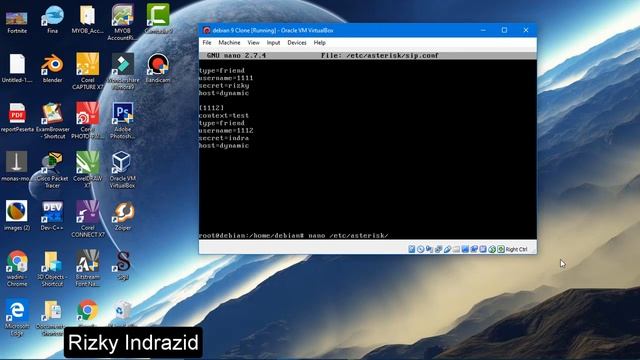Viewport: 640px width, 360px height.
Task: Select the Zoiper desktop shortcut
Action: pyautogui.click(x=122, y=216)
